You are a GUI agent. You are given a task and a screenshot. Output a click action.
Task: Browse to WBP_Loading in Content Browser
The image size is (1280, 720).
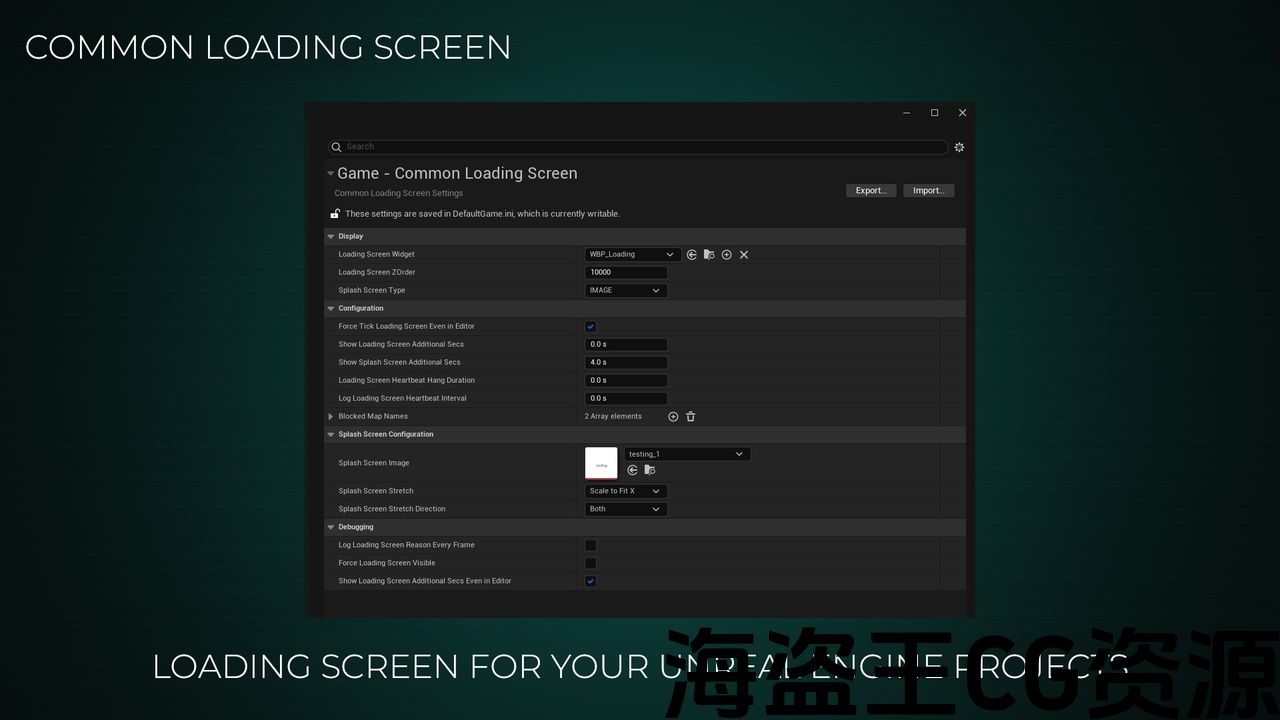click(709, 255)
